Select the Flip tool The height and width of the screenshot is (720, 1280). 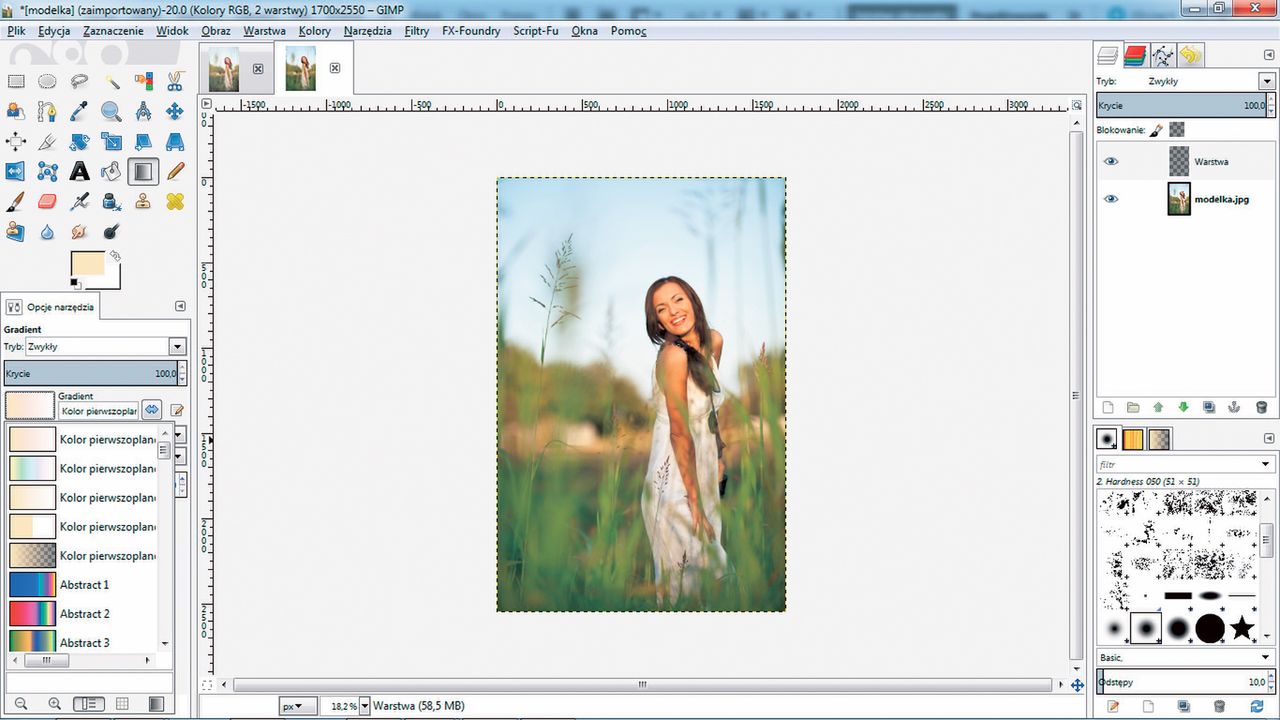coord(16,172)
